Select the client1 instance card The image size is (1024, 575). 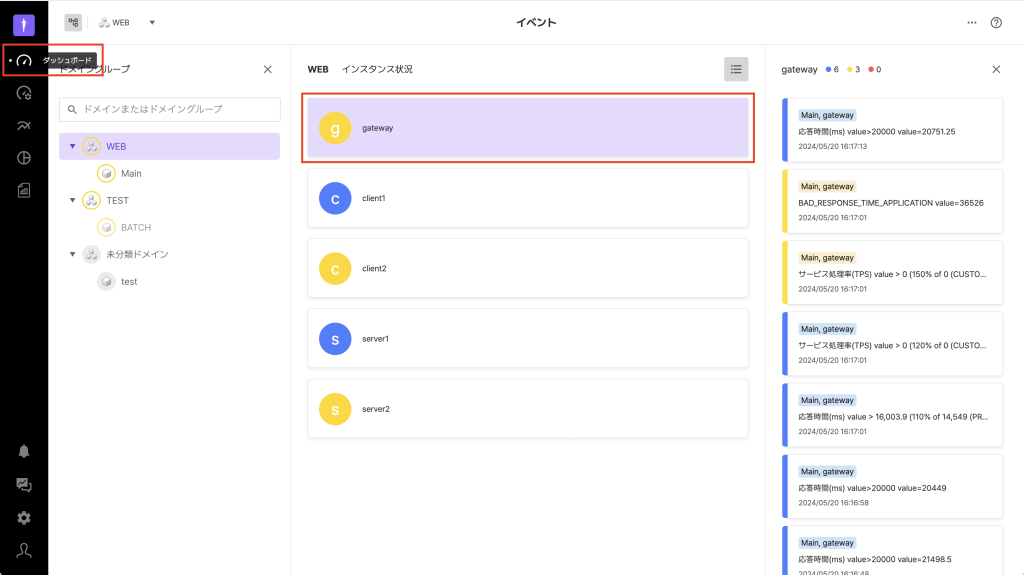pos(528,198)
